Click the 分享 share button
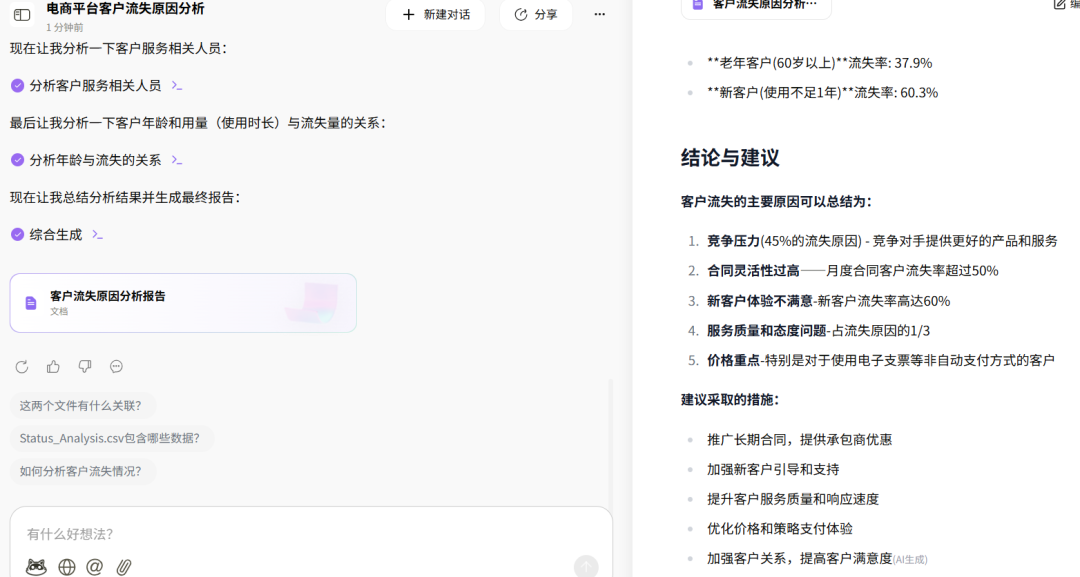Screen dimensions: 1080x577 [536, 14]
